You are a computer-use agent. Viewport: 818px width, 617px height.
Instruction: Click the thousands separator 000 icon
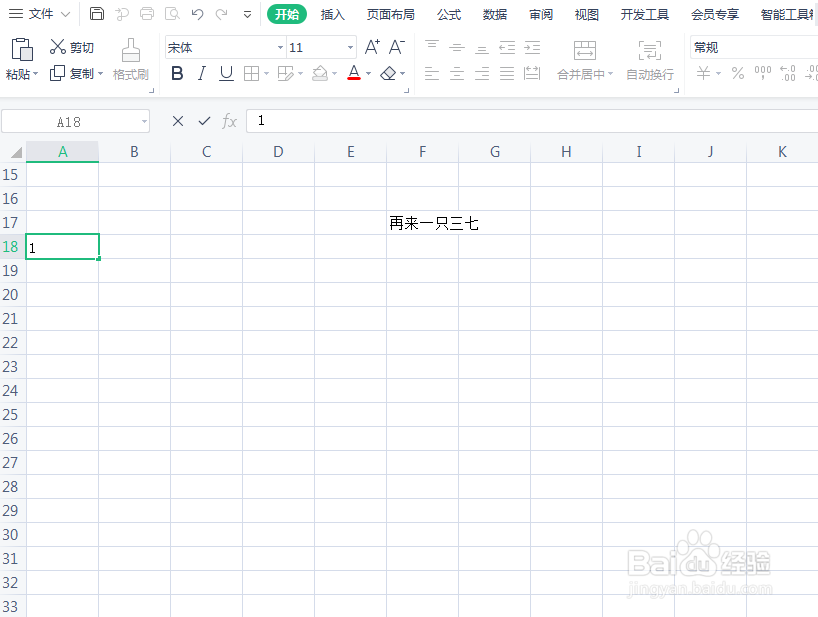(x=763, y=73)
